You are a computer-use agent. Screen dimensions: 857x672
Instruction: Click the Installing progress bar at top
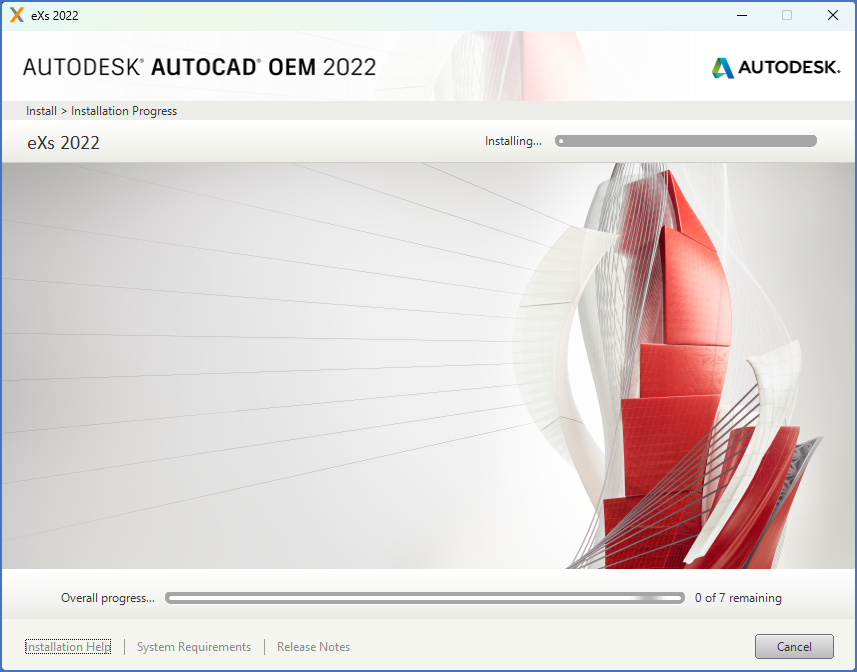686,141
